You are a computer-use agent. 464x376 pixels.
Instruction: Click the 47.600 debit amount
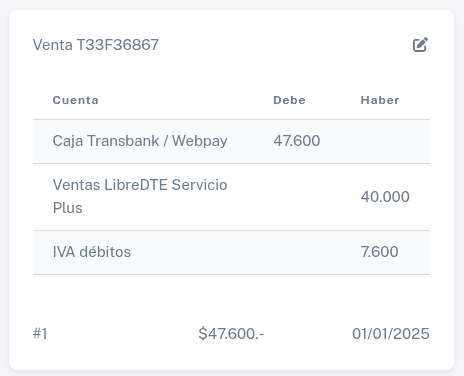pyautogui.click(x=297, y=141)
